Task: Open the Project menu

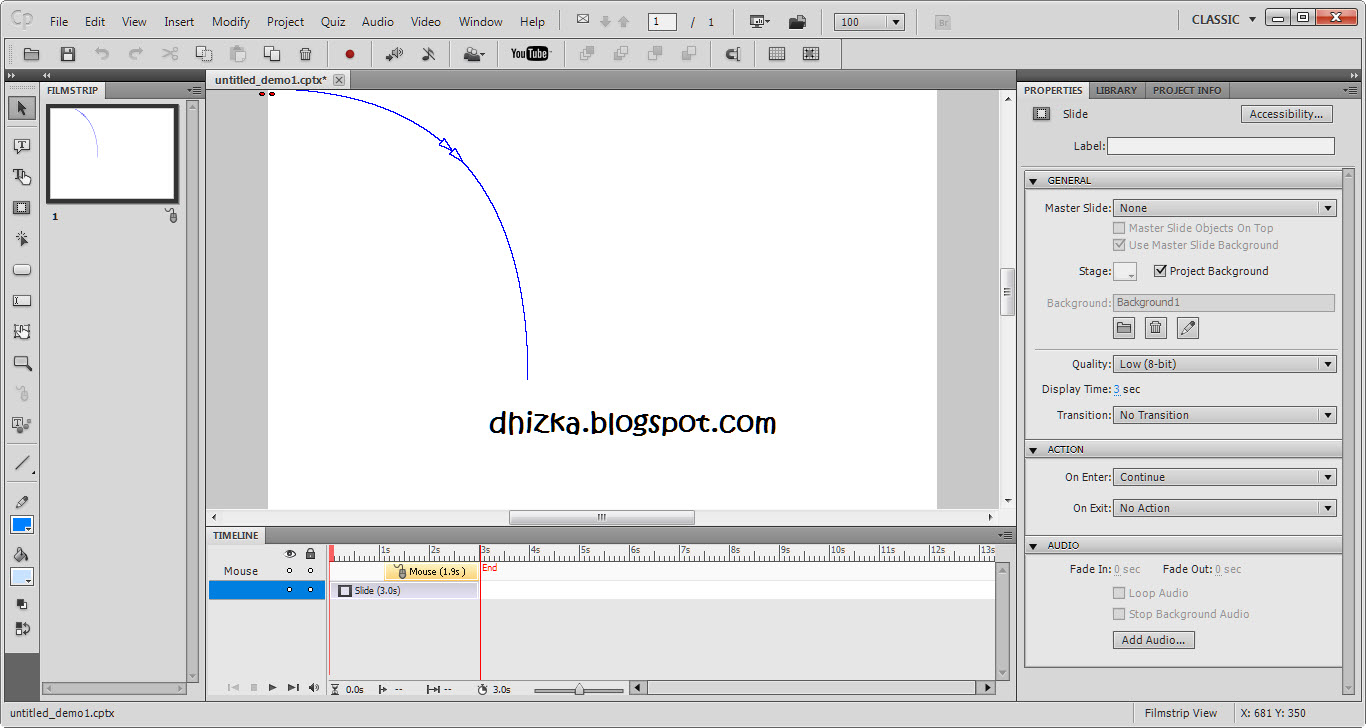Action: 285,21
